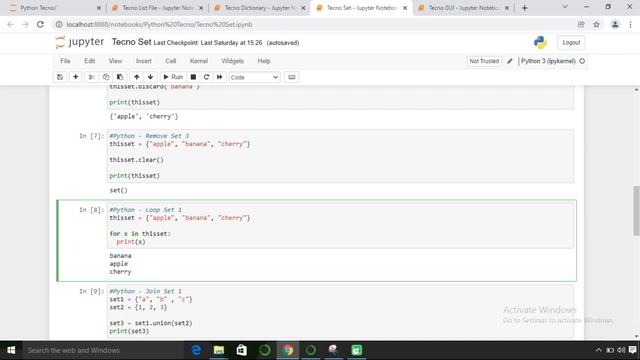The width and height of the screenshot is (640, 360).
Task: Open the tab search chevron
Action: coord(565,7)
